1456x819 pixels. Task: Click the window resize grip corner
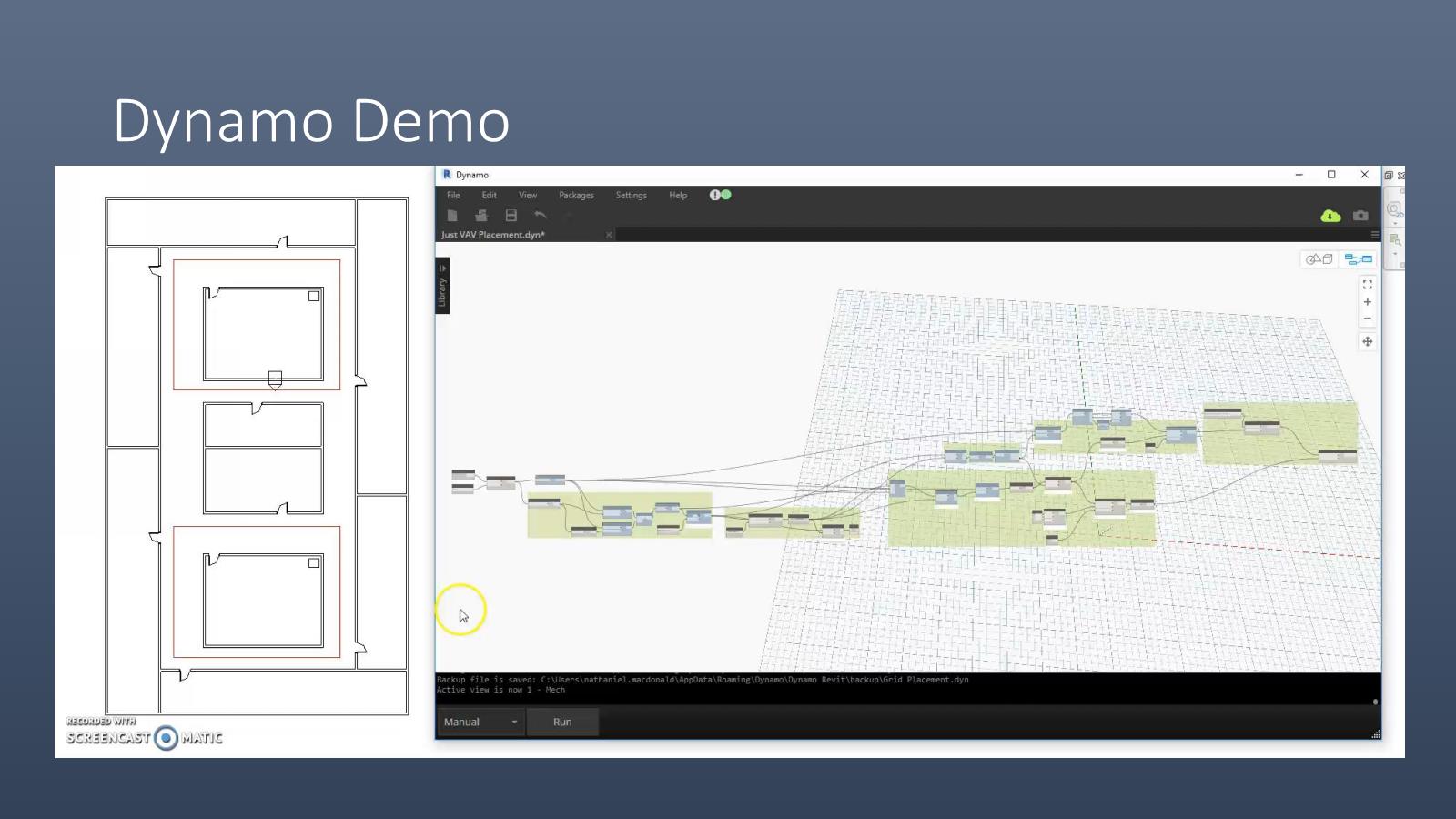[x=1376, y=733]
